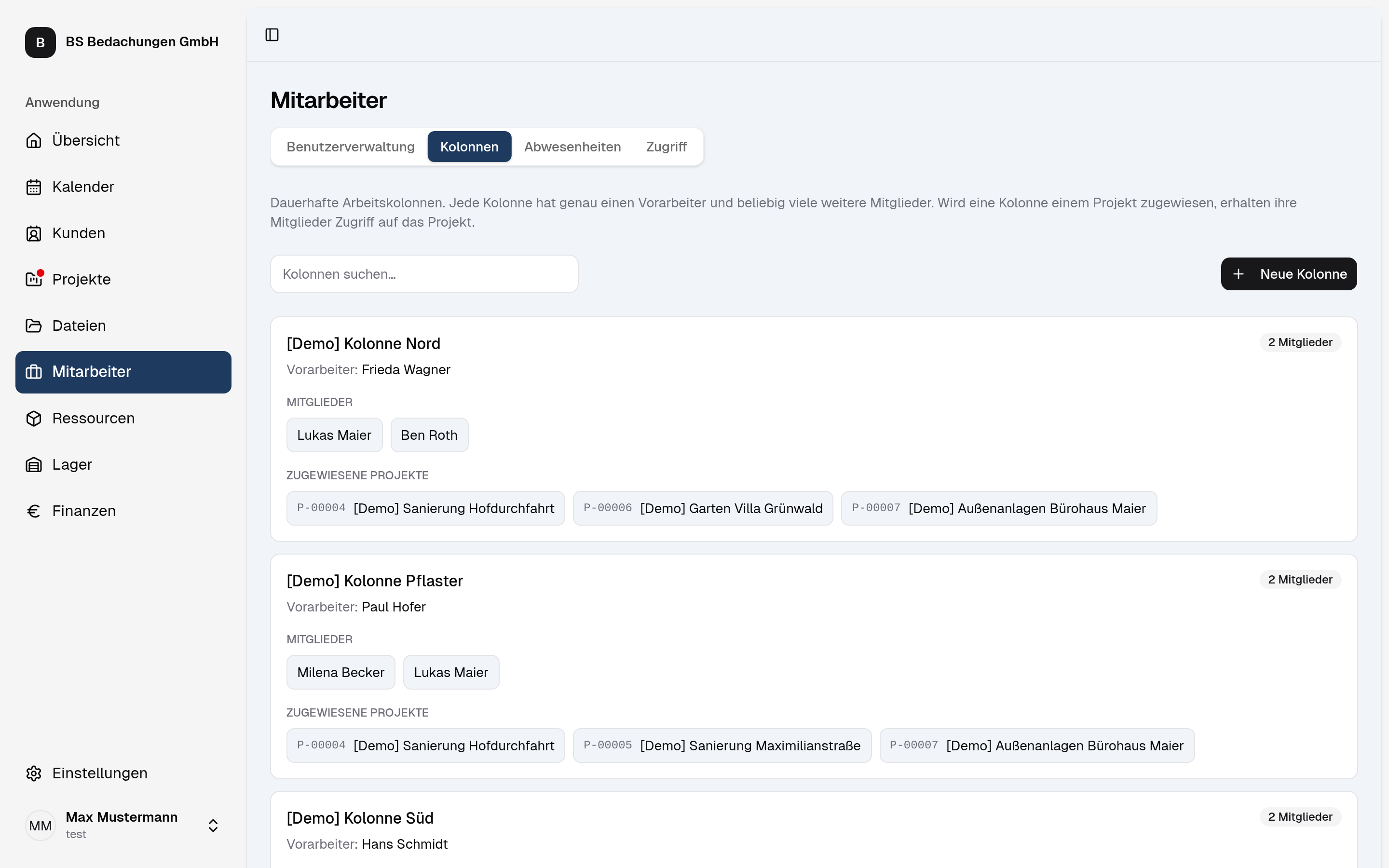Click the Ben Roth member chip
The height and width of the screenshot is (868, 1389).
pos(429,435)
